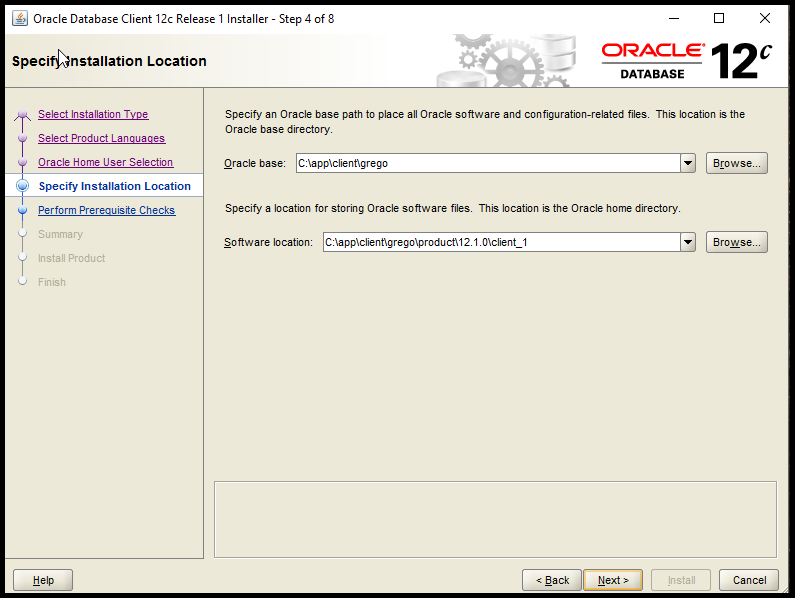795x598 pixels.
Task: Click into the Oracle base text field
Action: 488,163
